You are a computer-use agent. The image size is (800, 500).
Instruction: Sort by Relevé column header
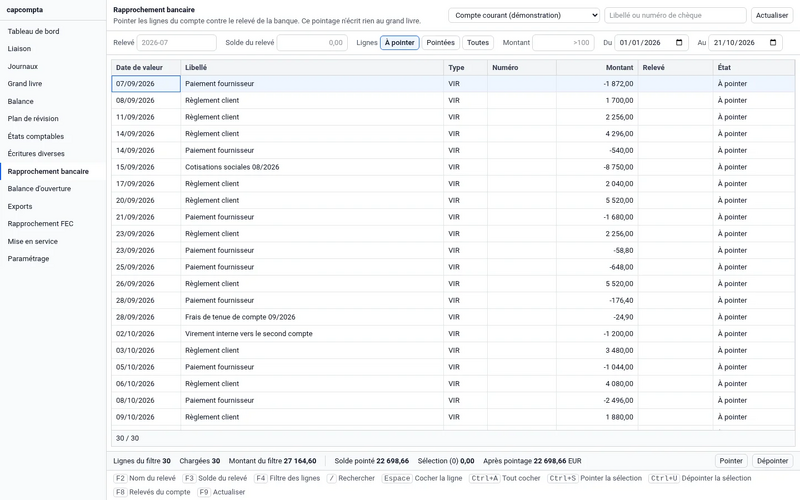[676, 67]
